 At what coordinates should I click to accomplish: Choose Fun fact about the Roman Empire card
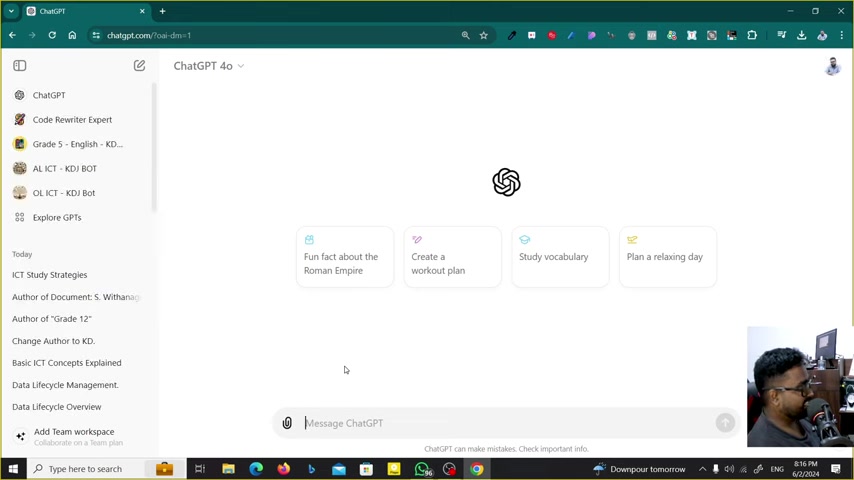tap(345, 257)
